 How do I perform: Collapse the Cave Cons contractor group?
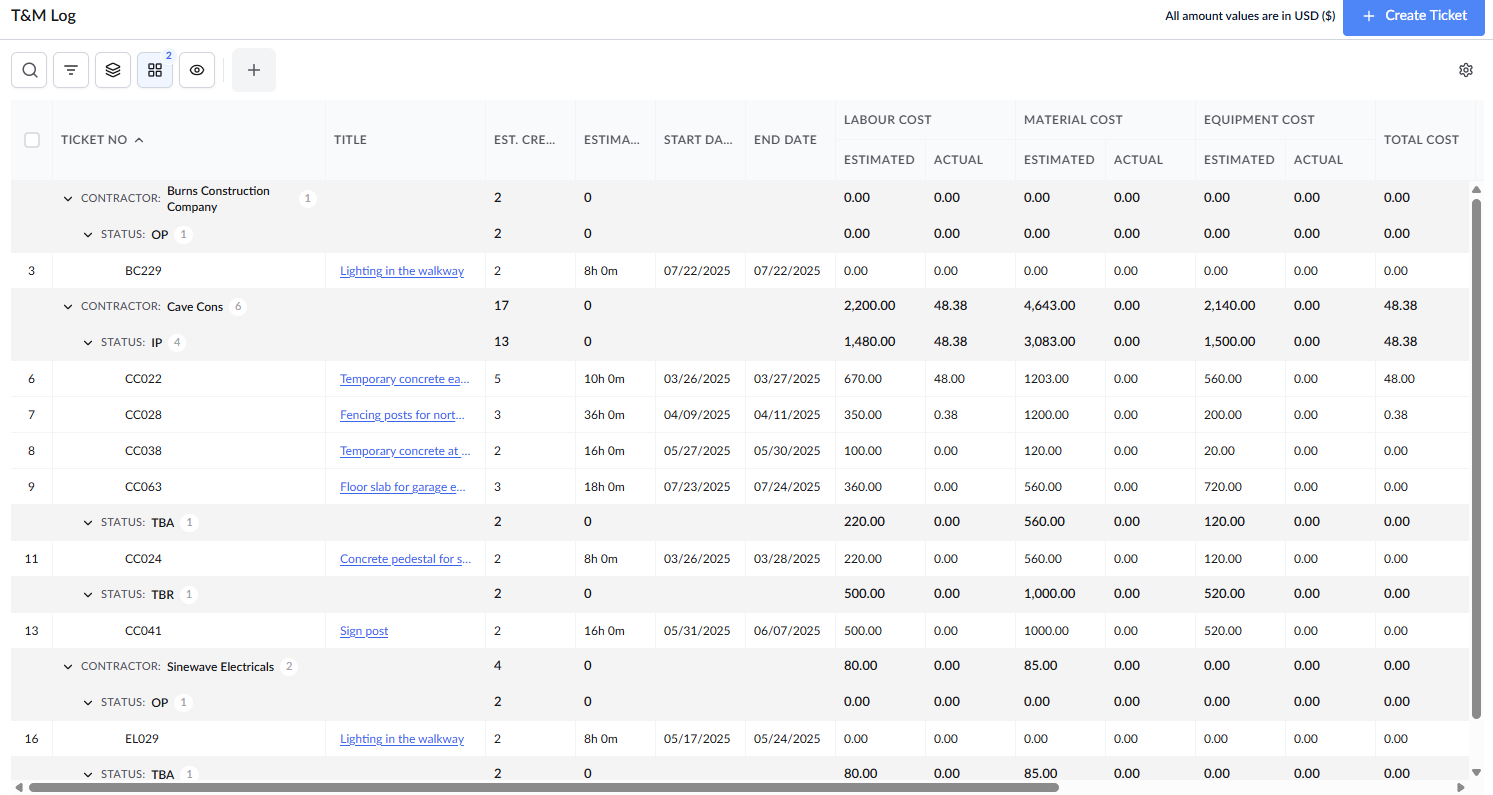(68, 307)
